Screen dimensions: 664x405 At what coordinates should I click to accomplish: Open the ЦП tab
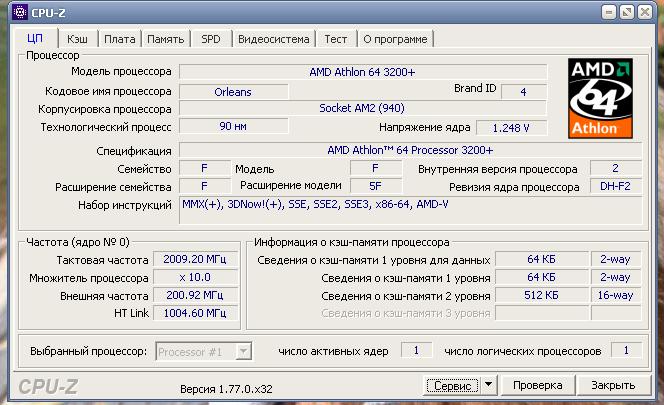(35, 39)
